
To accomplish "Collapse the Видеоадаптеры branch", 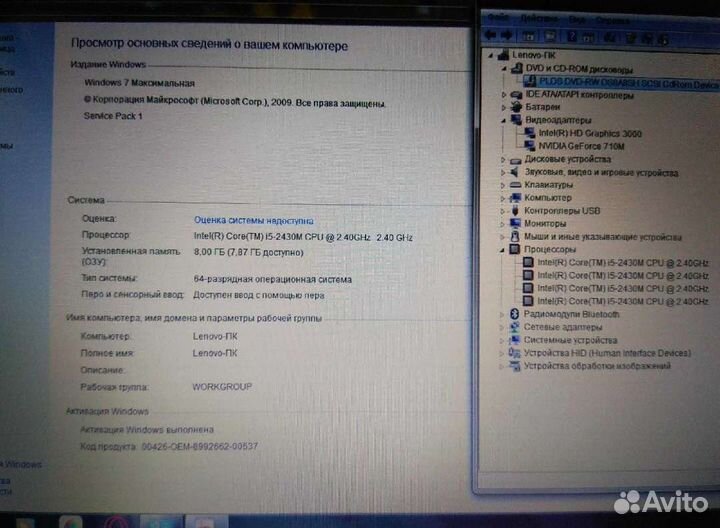I will click(504, 120).
